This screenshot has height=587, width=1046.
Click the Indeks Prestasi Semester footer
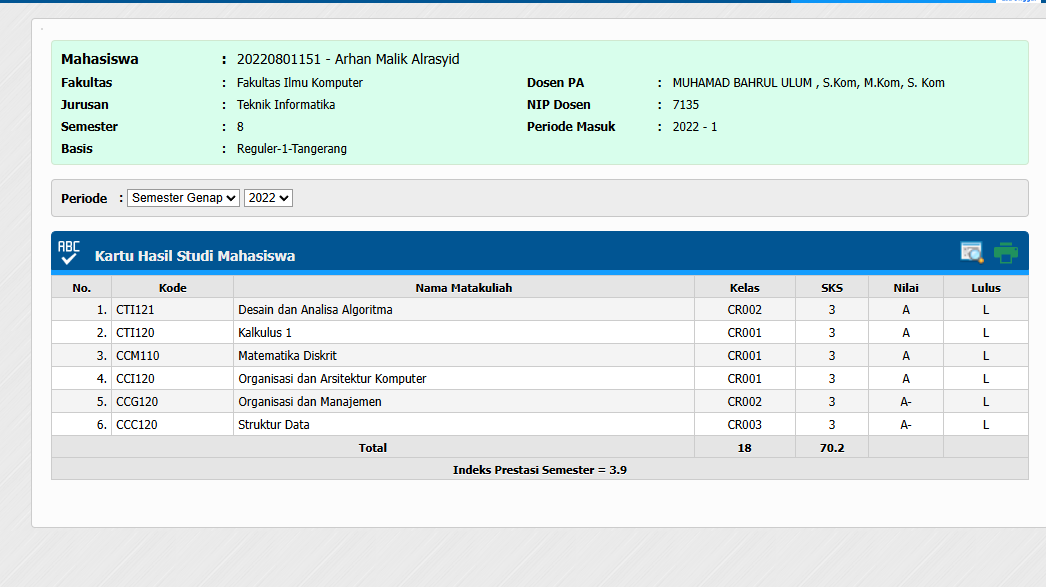point(539,470)
